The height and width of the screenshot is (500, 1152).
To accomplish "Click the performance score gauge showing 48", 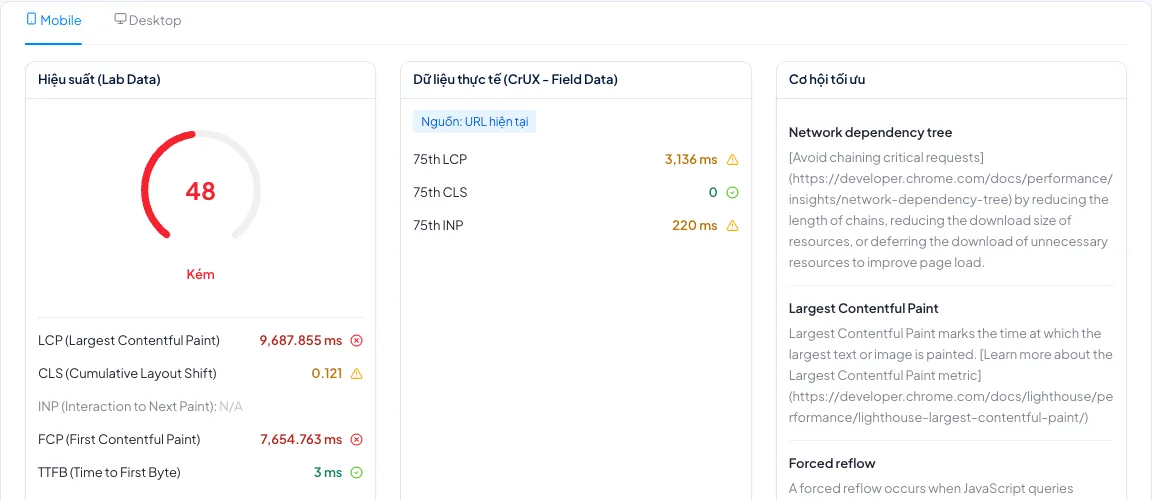I will (201, 186).
